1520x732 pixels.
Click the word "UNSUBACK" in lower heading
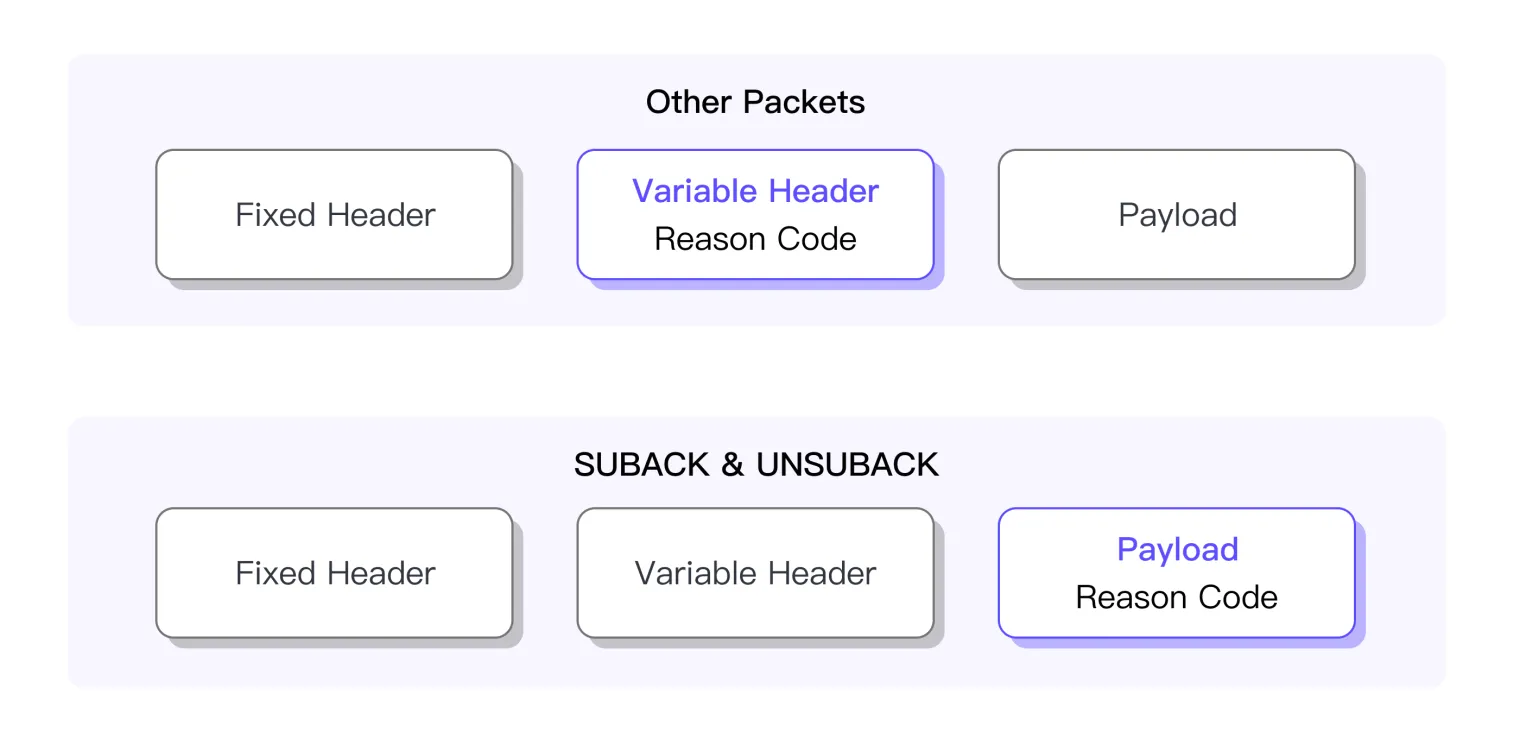point(847,465)
